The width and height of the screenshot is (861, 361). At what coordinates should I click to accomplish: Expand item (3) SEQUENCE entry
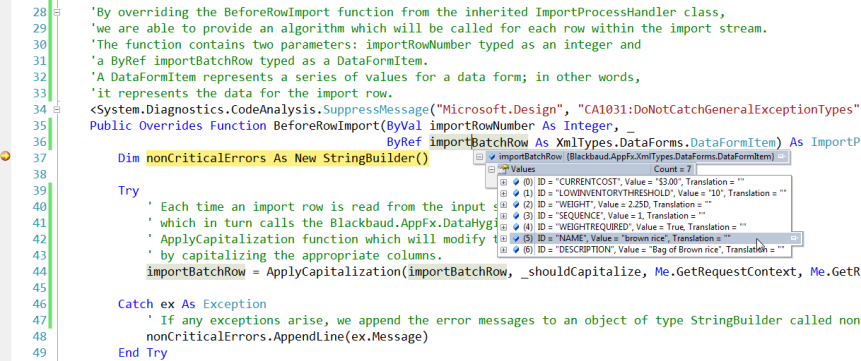point(504,215)
